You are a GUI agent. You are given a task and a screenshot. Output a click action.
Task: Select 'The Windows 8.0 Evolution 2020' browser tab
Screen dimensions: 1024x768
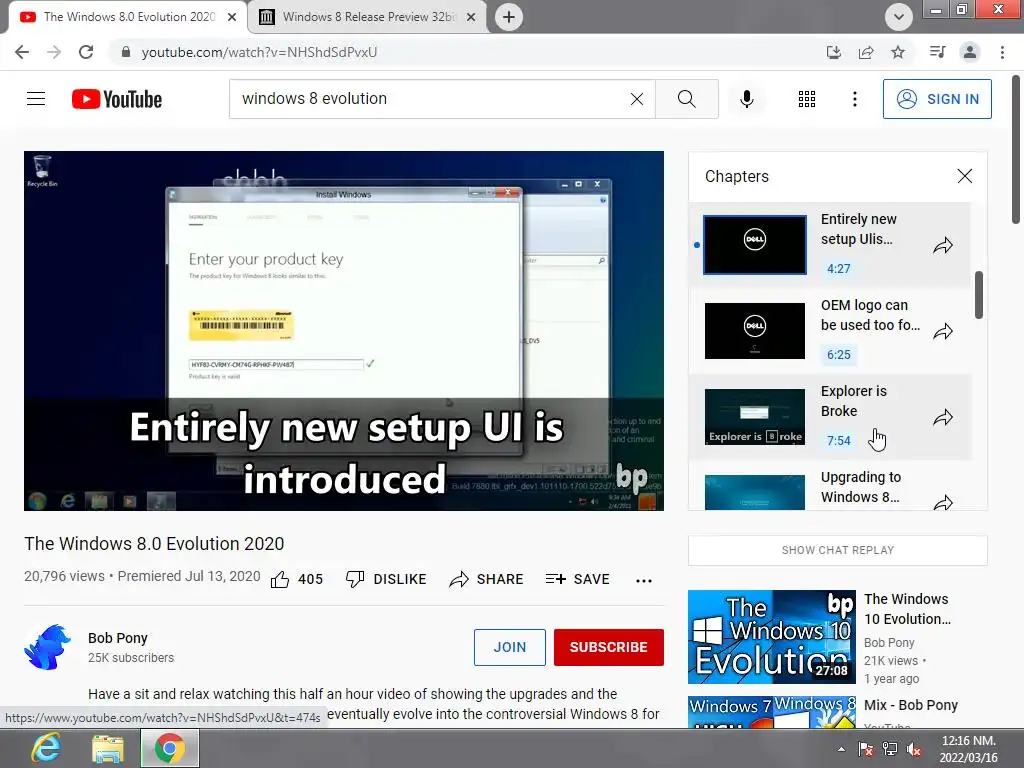129,17
